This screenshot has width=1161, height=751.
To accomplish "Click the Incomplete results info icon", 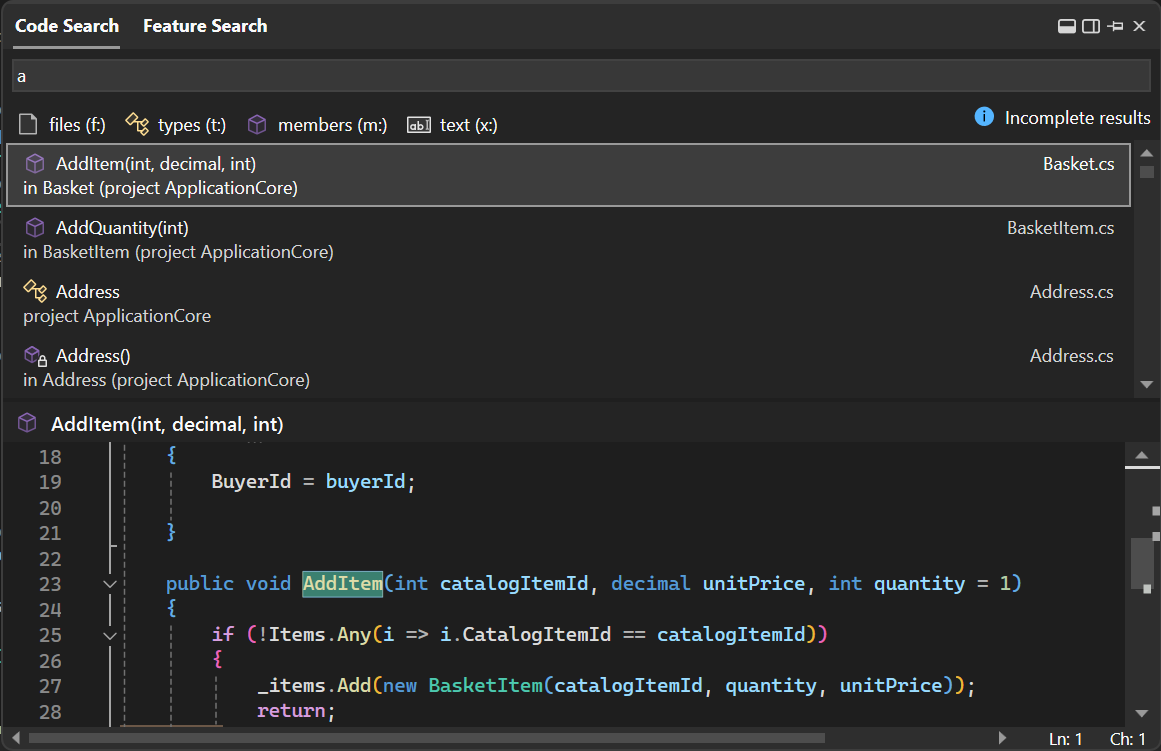I will point(984,118).
